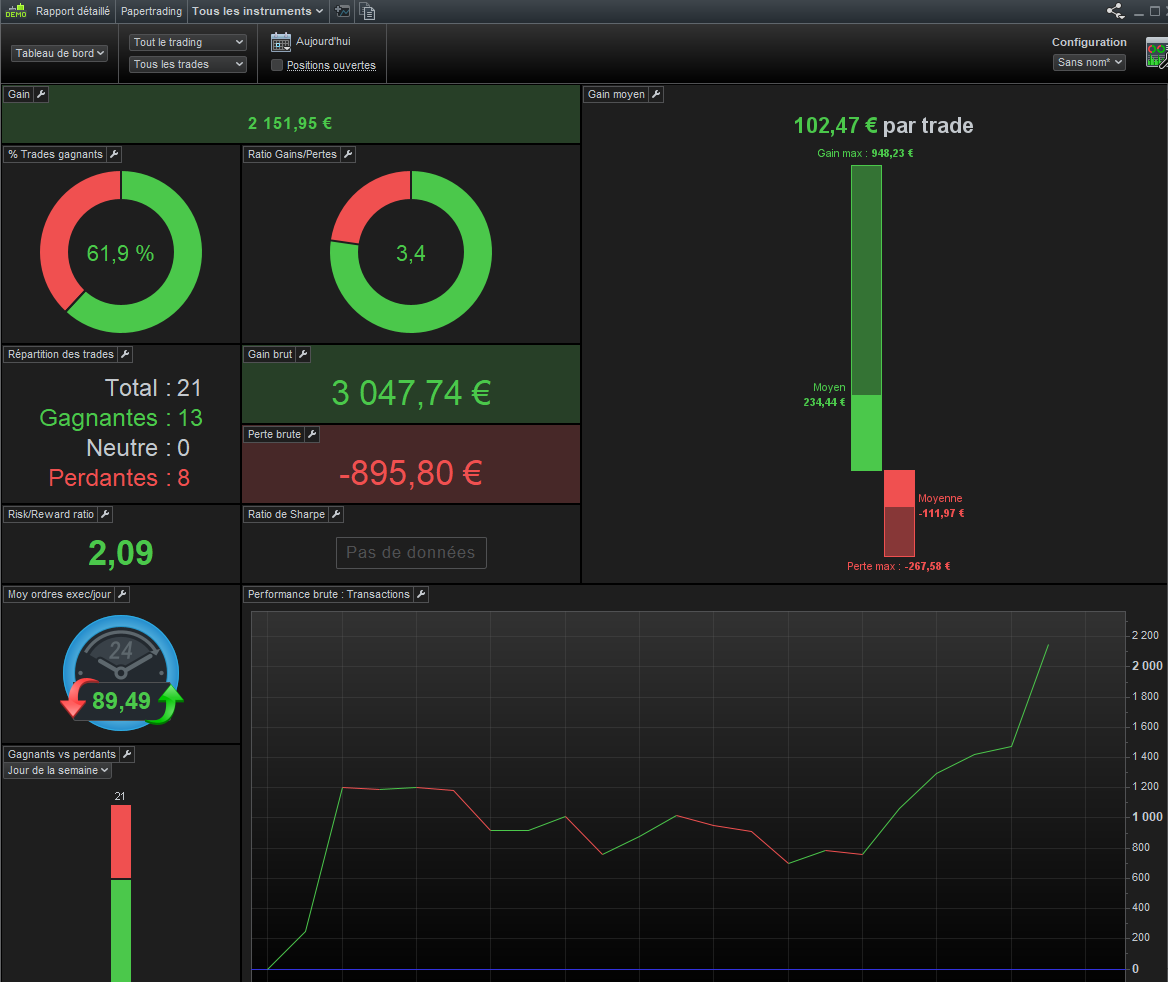This screenshot has width=1168, height=982.
Task: Click the Moyenne -111,97 € label
Action: point(941,506)
